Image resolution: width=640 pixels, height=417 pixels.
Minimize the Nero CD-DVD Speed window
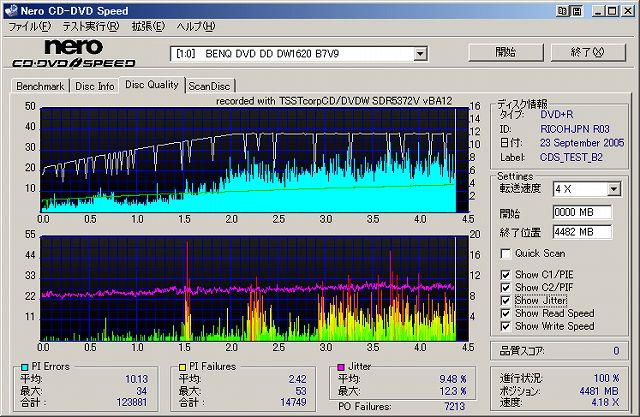click(x=598, y=11)
